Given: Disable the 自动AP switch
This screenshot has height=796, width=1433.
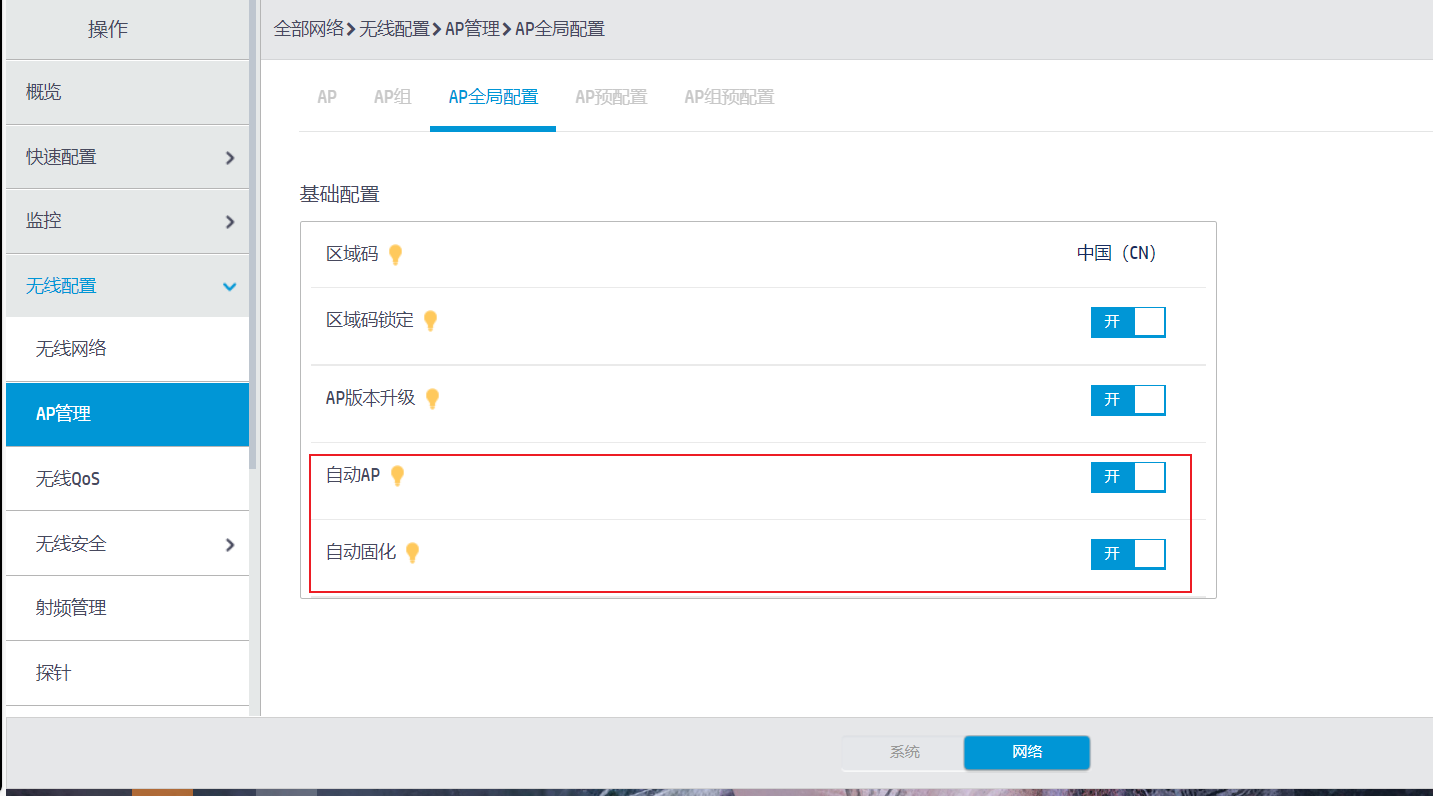Looking at the screenshot, I should click(x=1128, y=477).
